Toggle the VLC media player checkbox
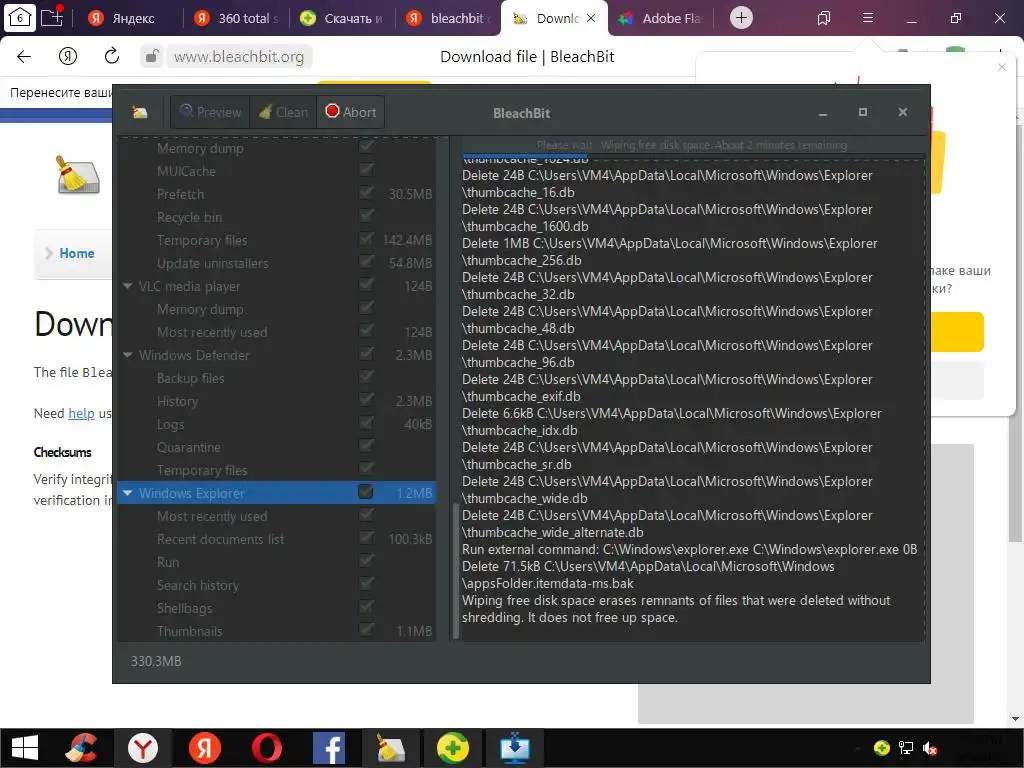 (366, 285)
